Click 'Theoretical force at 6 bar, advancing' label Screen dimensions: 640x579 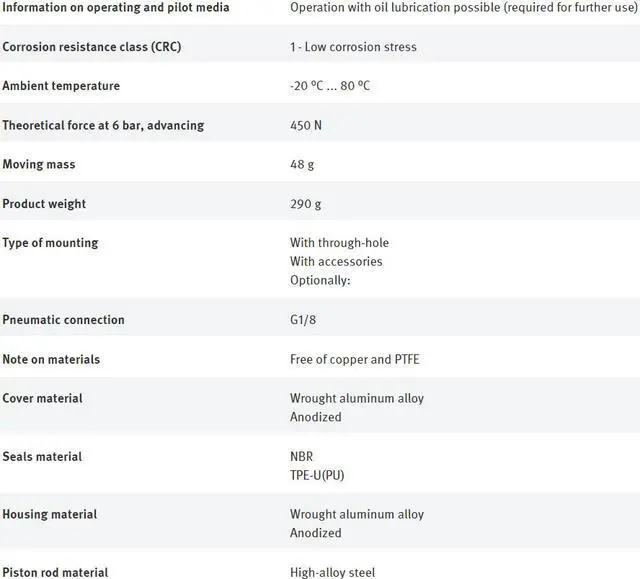[103, 125]
